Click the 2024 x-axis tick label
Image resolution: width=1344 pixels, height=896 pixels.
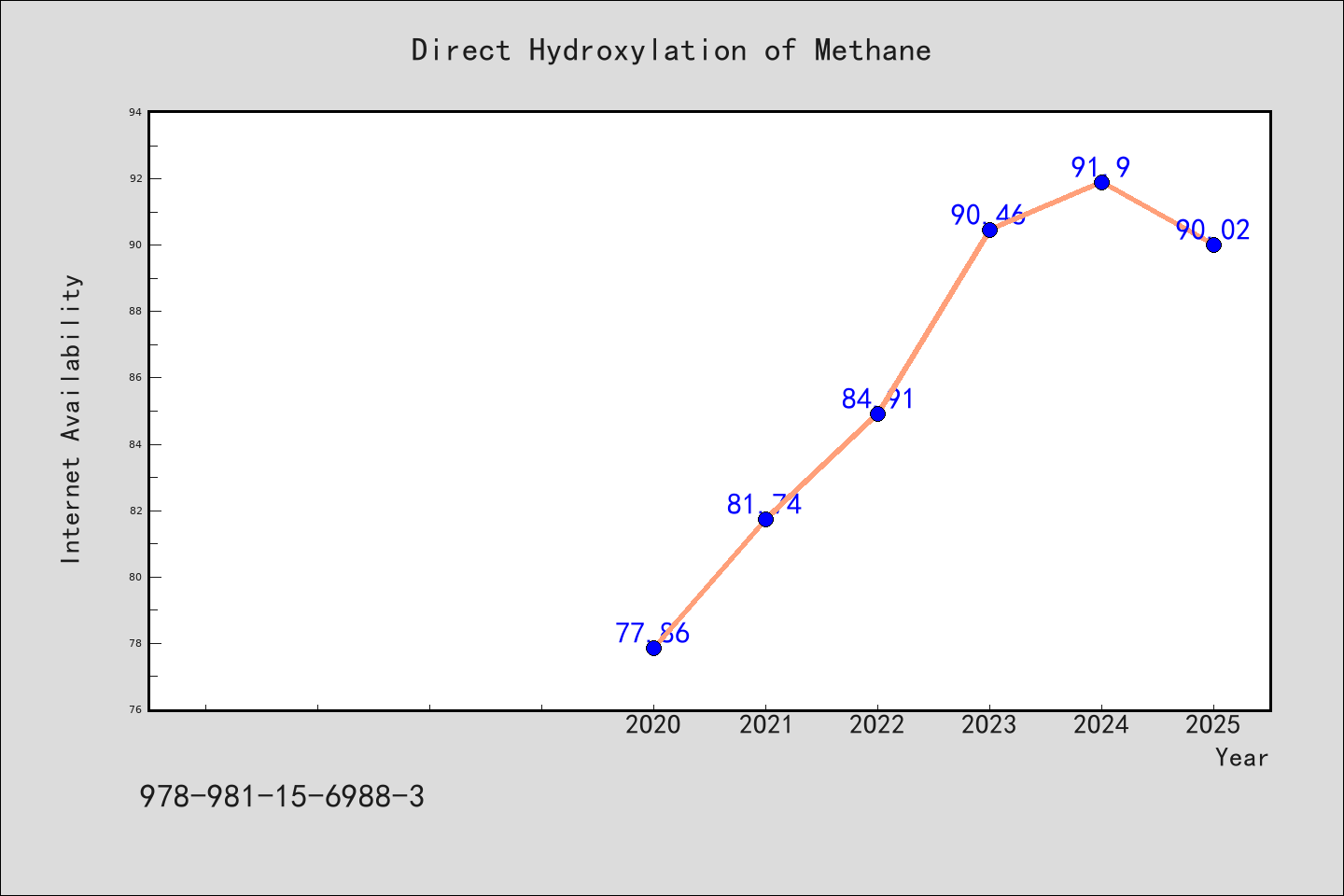pos(1101,725)
